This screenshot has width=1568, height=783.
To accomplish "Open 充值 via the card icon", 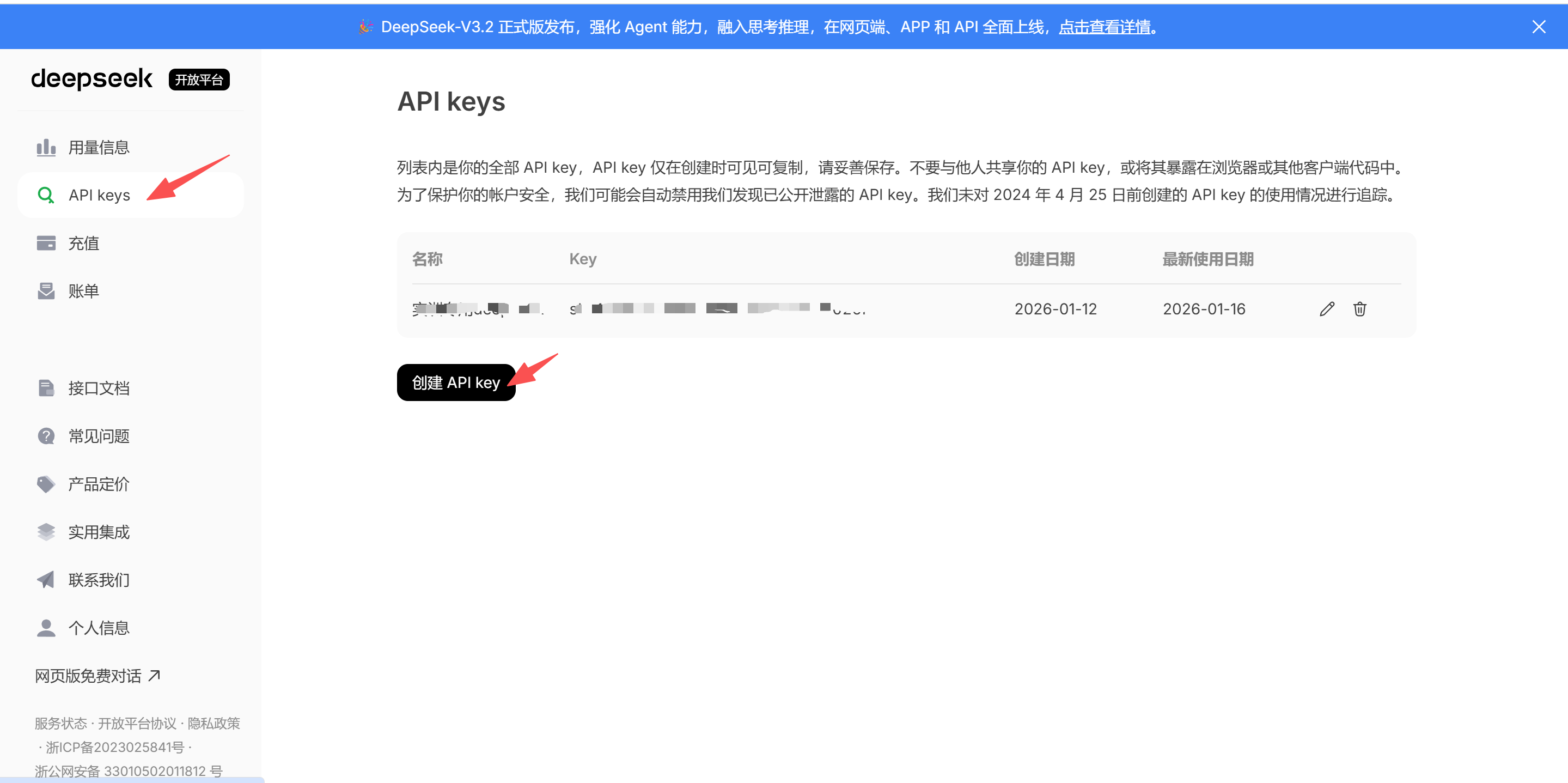I will [x=46, y=242].
